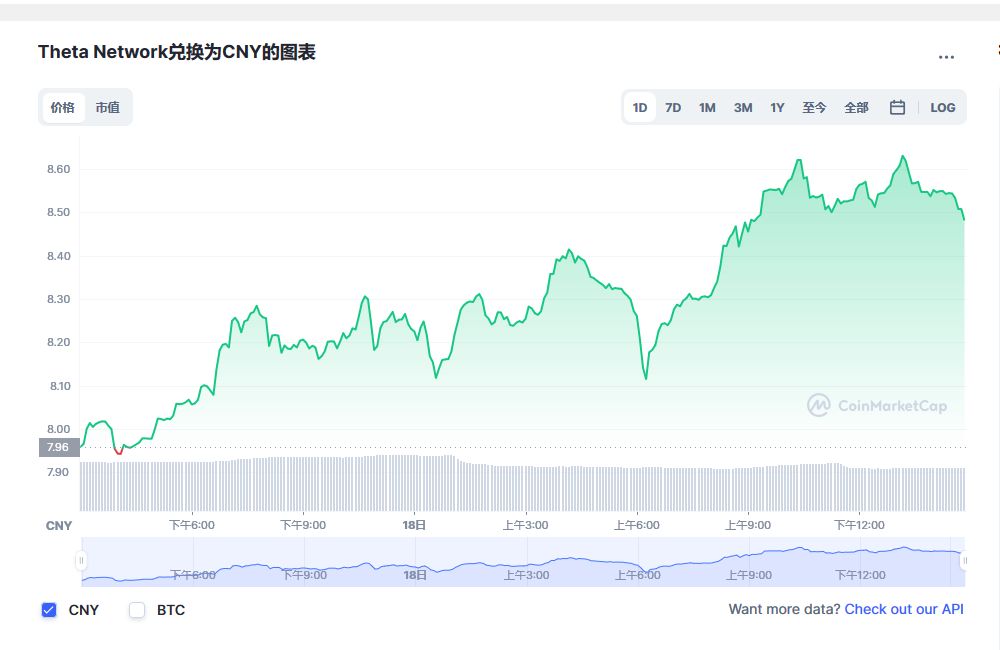Show 全部 all-time chart data

click(x=856, y=108)
